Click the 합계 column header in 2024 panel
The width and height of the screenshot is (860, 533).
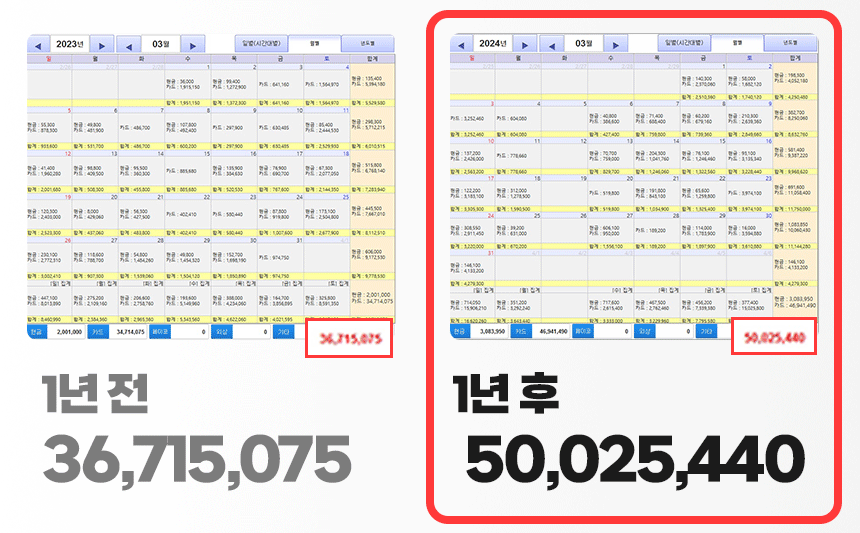coord(795,58)
